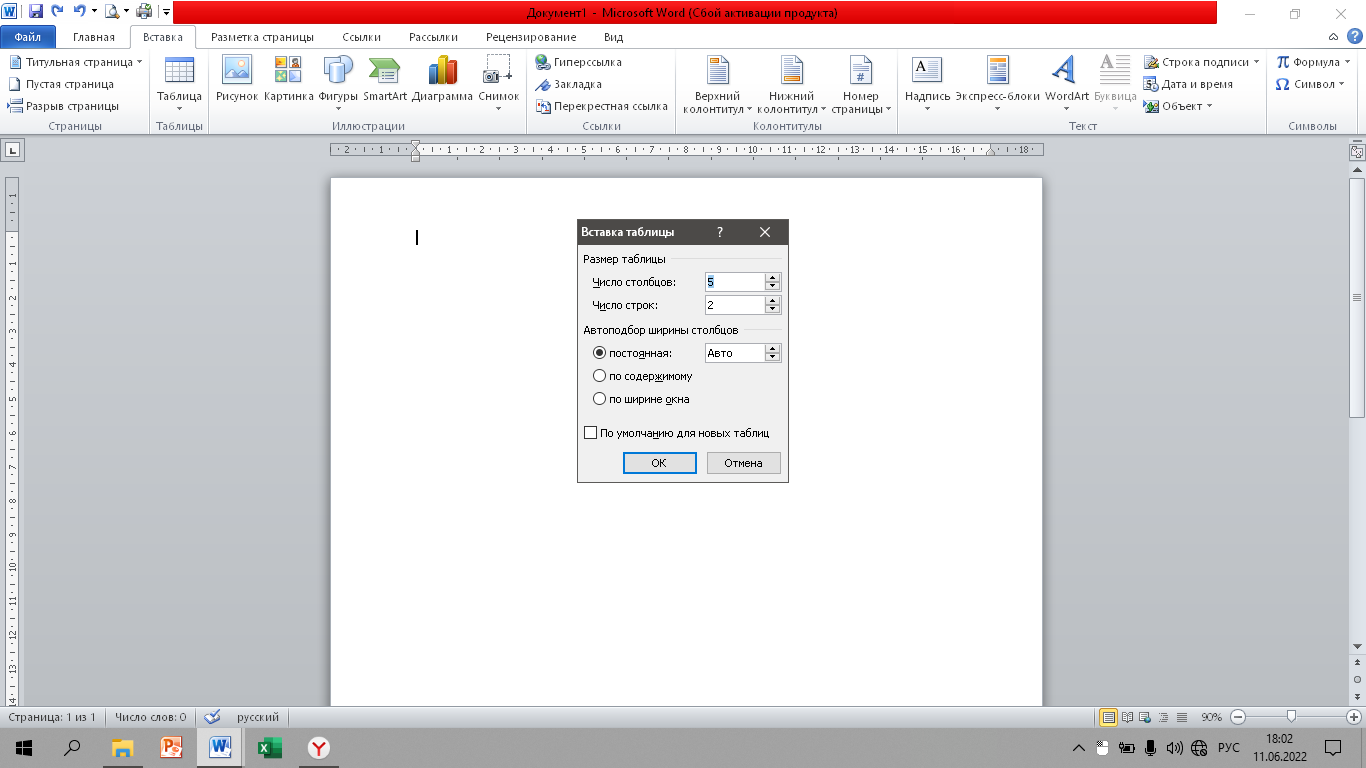This screenshot has height=768, width=1366.
Task: Click the Число строк input field
Action: click(x=735, y=305)
